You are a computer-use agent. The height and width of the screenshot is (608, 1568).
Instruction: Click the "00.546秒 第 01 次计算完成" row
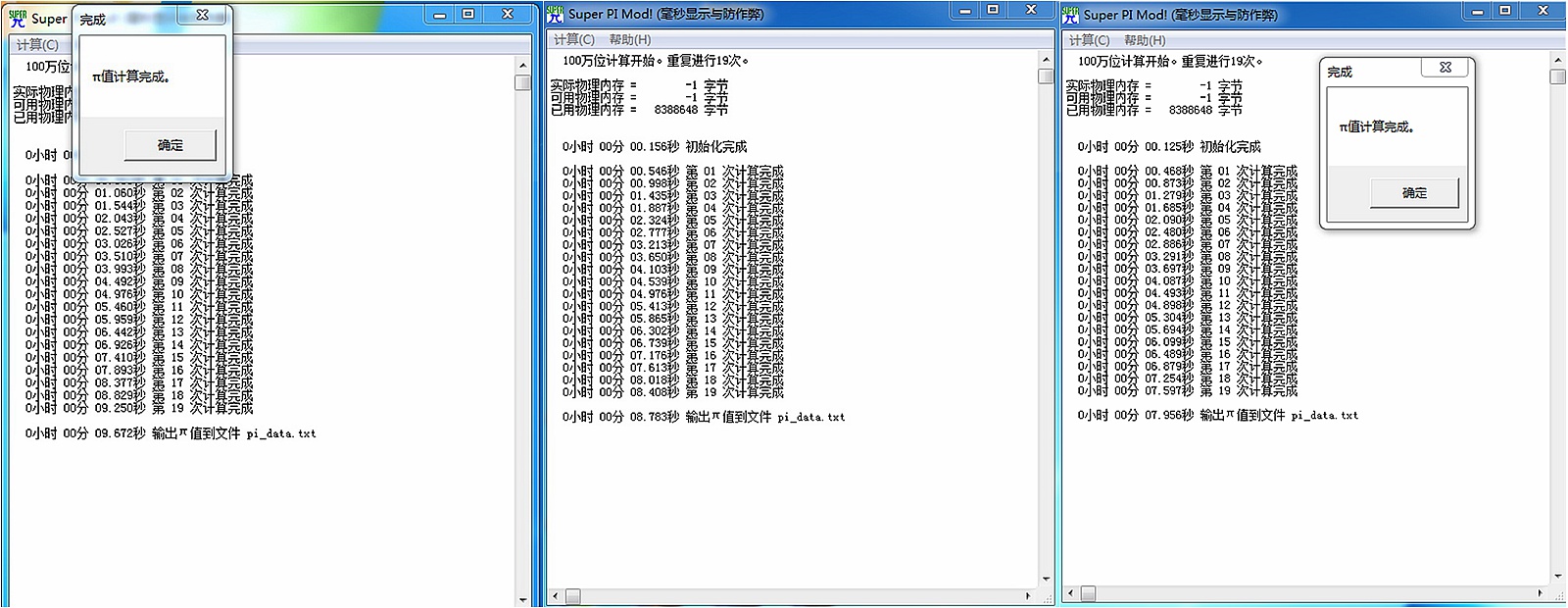(673, 172)
